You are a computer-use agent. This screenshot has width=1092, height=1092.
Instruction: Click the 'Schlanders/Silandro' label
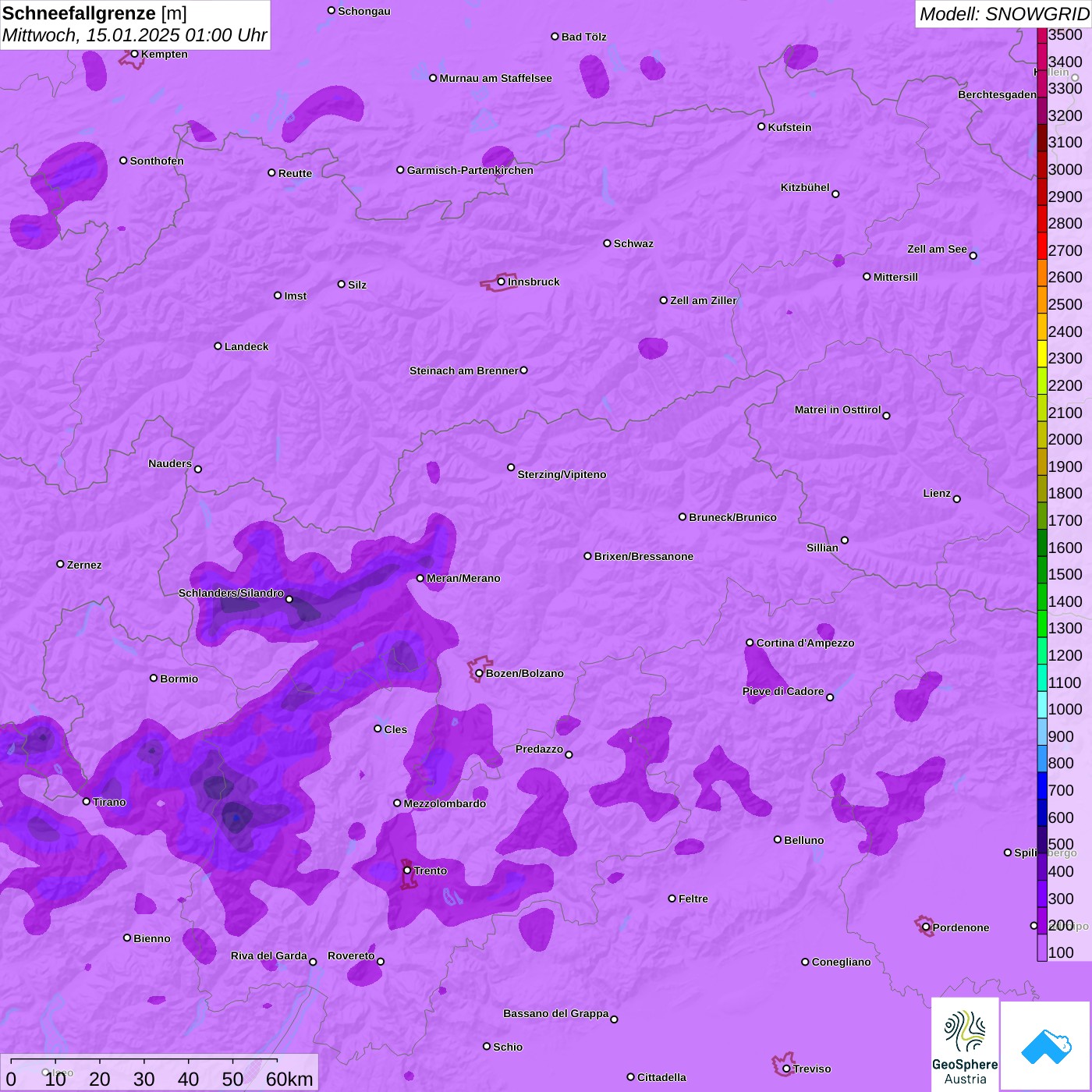coord(231,593)
